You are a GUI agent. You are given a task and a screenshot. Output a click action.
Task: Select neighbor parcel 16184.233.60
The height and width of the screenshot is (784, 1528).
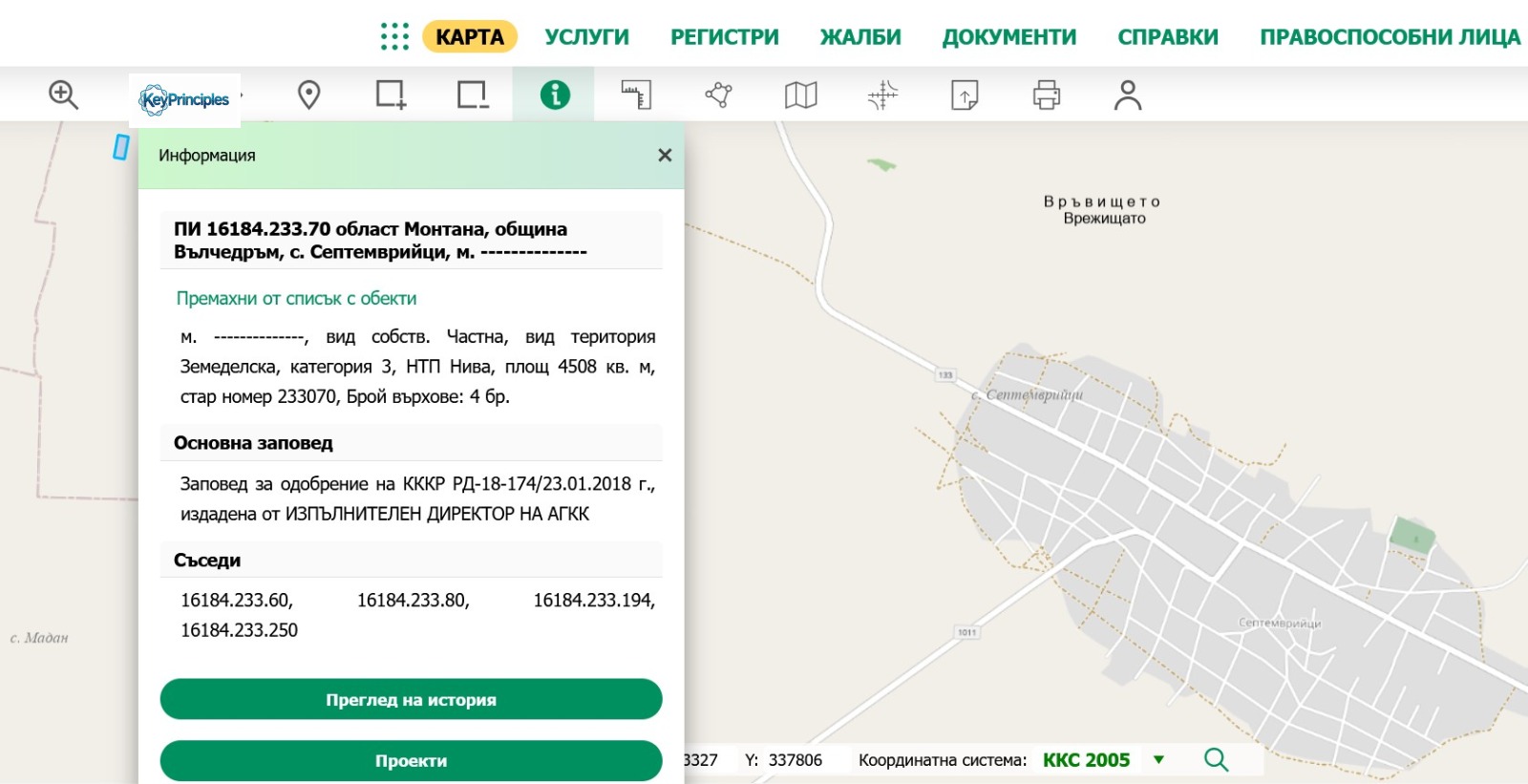click(237, 600)
